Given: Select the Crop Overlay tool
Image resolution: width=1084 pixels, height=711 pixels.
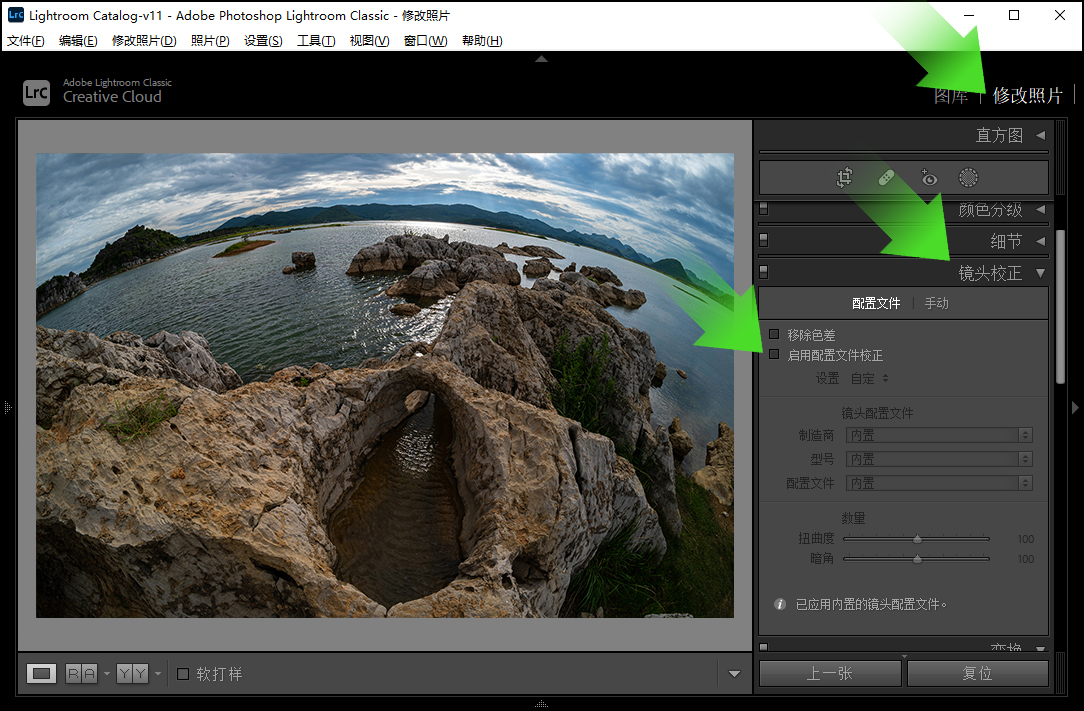Looking at the screenshot, I should pos(845,178).
